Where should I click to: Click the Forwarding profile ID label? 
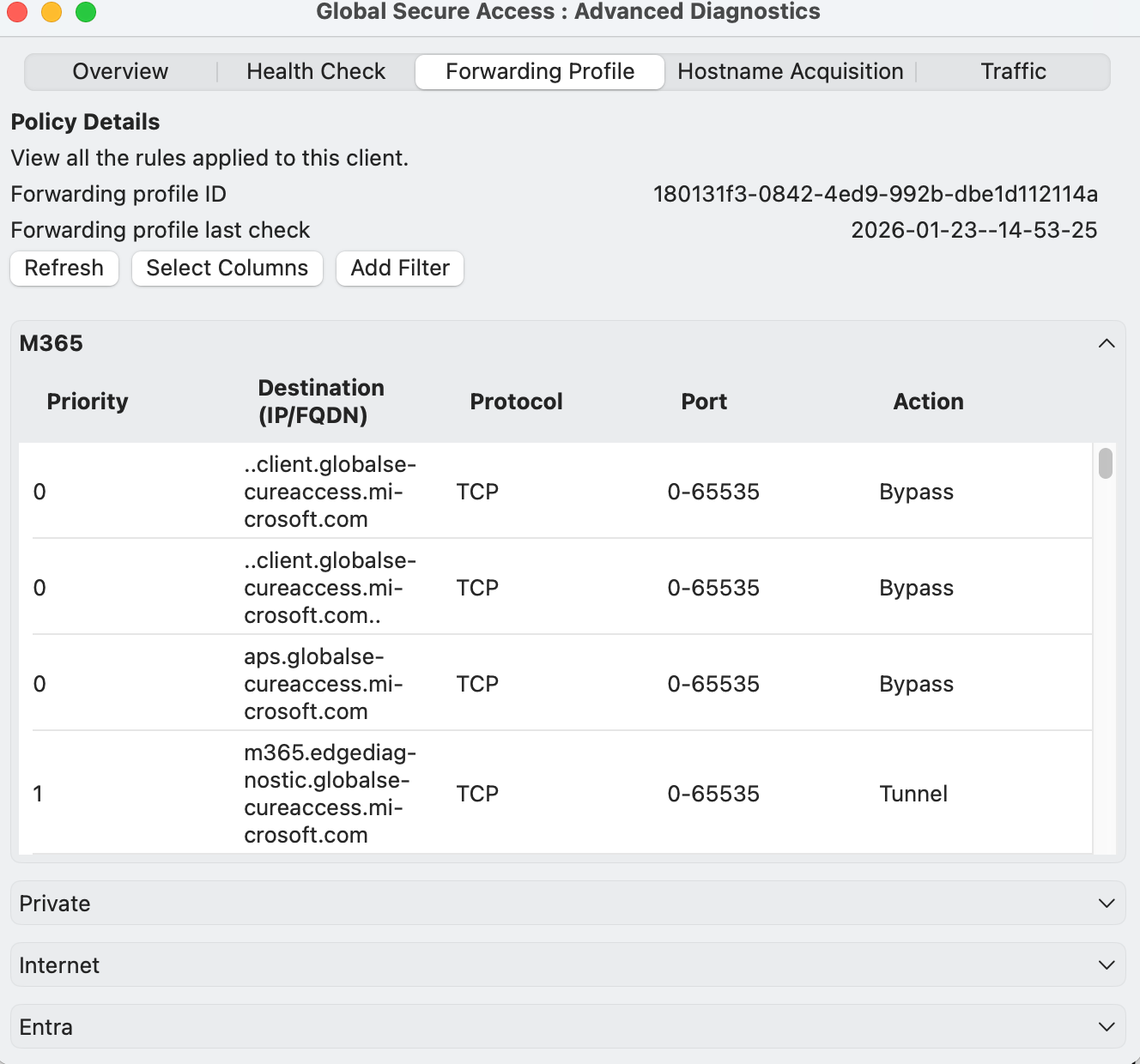(118, 194)
